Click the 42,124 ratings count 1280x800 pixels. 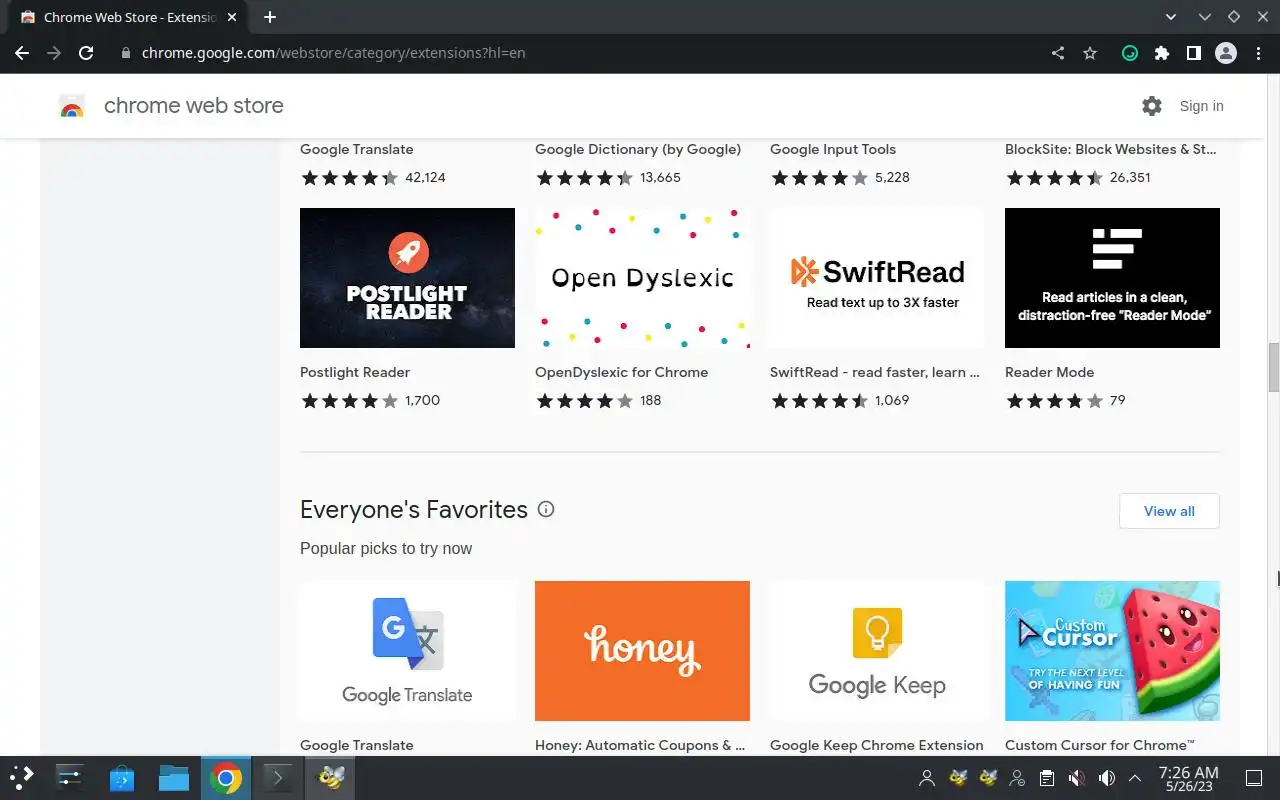tap(425, 177)
